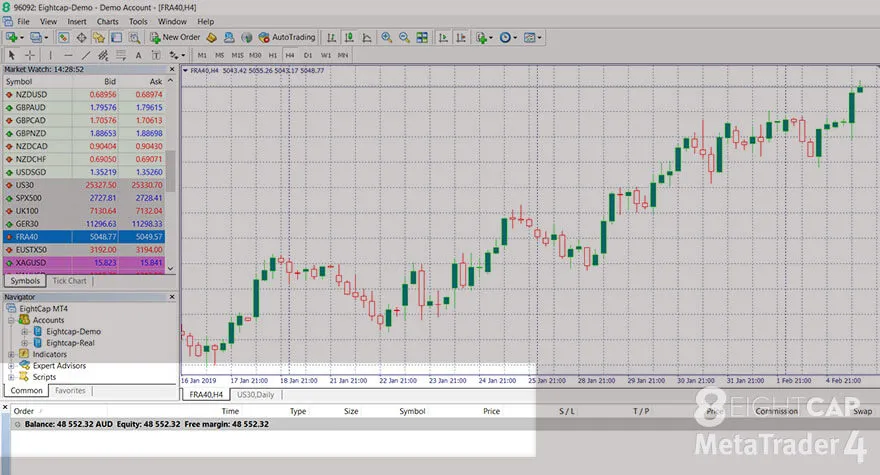This screenshot has height=475, width=880.
Task: Toggle the AutoTrading button
Action: (287, 38)
